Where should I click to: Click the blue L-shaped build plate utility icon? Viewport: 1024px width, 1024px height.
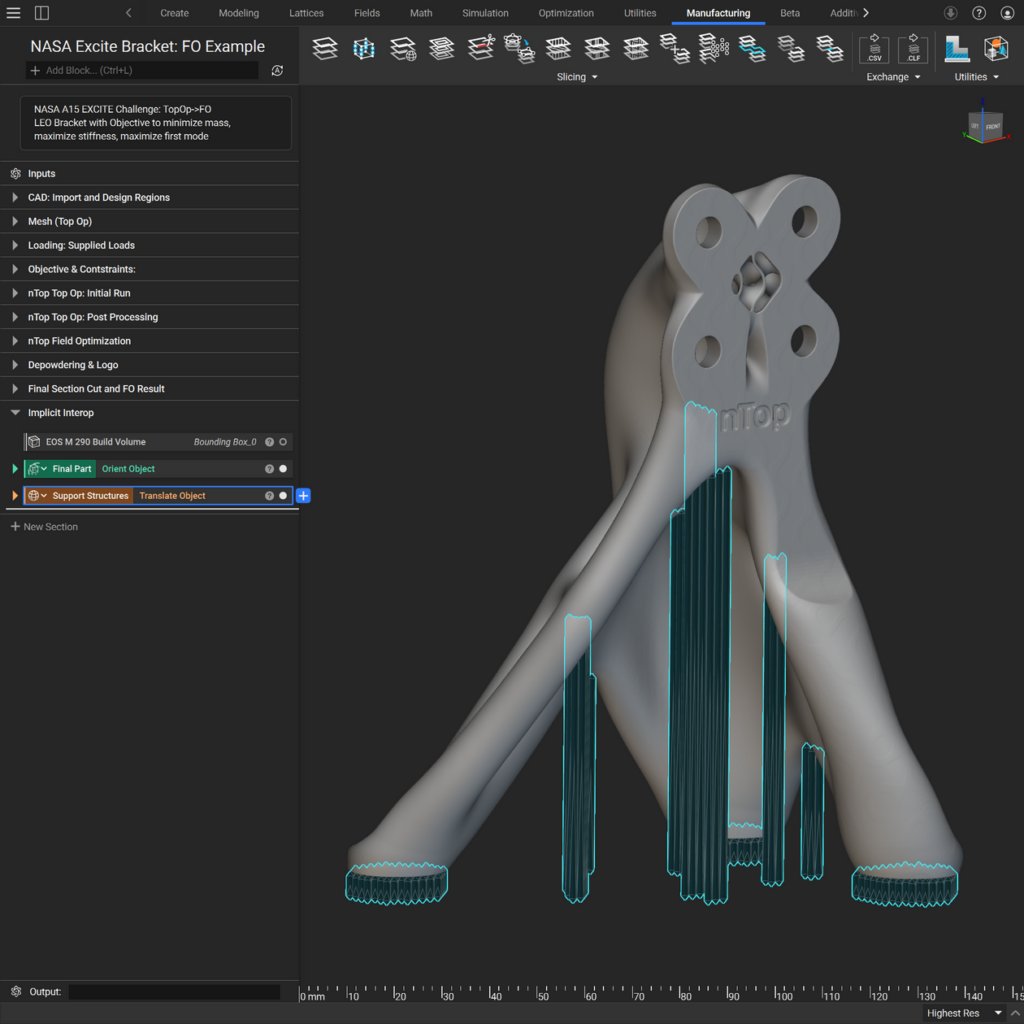click(x=957, y=49)
